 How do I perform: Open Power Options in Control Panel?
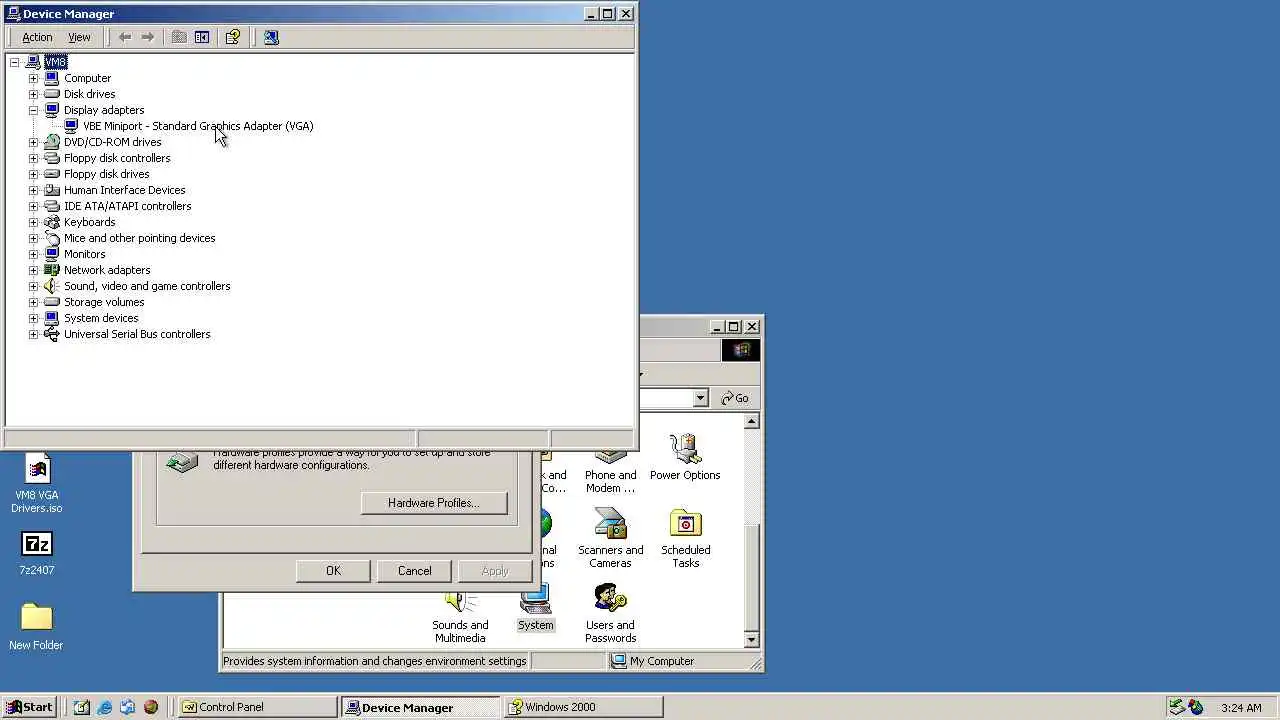point(685,458)
